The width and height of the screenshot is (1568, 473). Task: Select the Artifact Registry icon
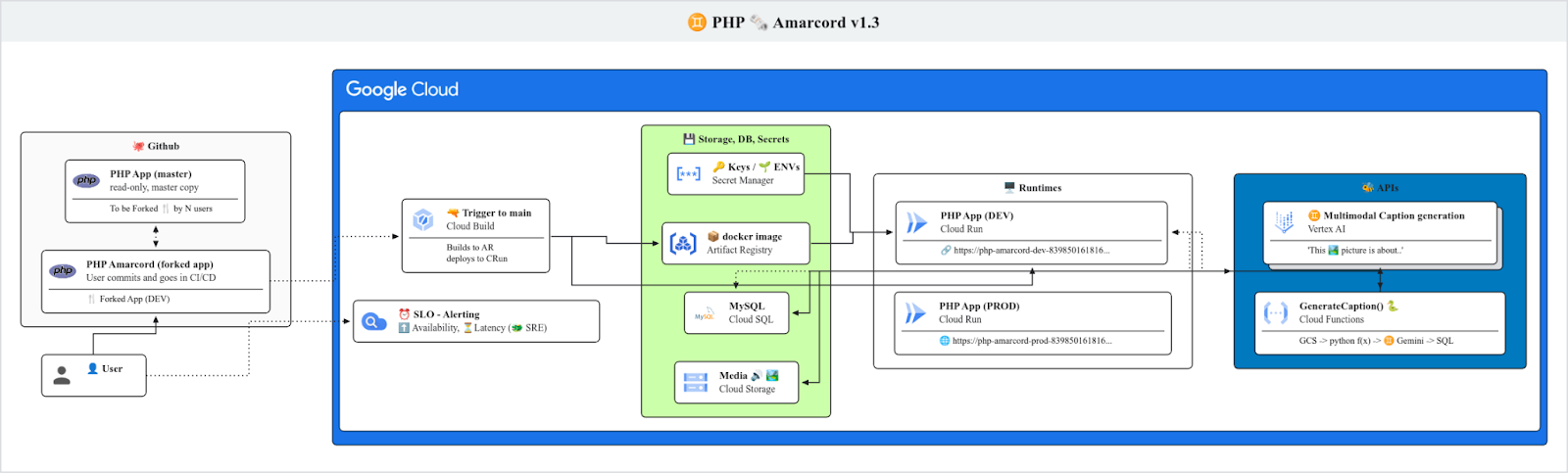(x=683, y=243)
